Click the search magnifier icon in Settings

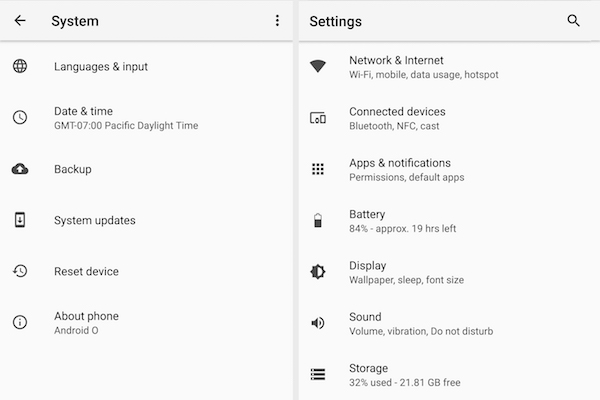pyautogui.click(x=573, y=21)
